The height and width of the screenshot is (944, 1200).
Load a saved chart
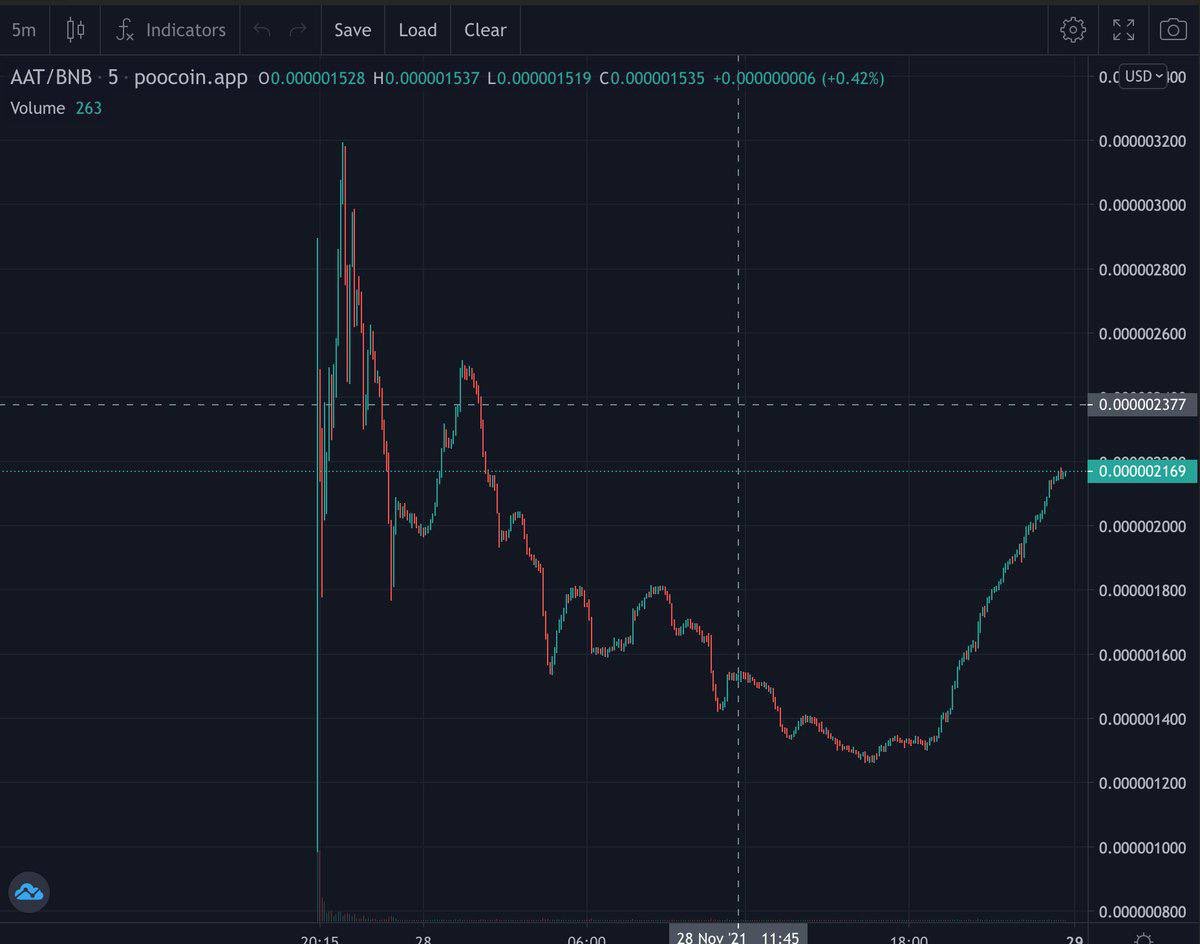(x=417, y=30)
